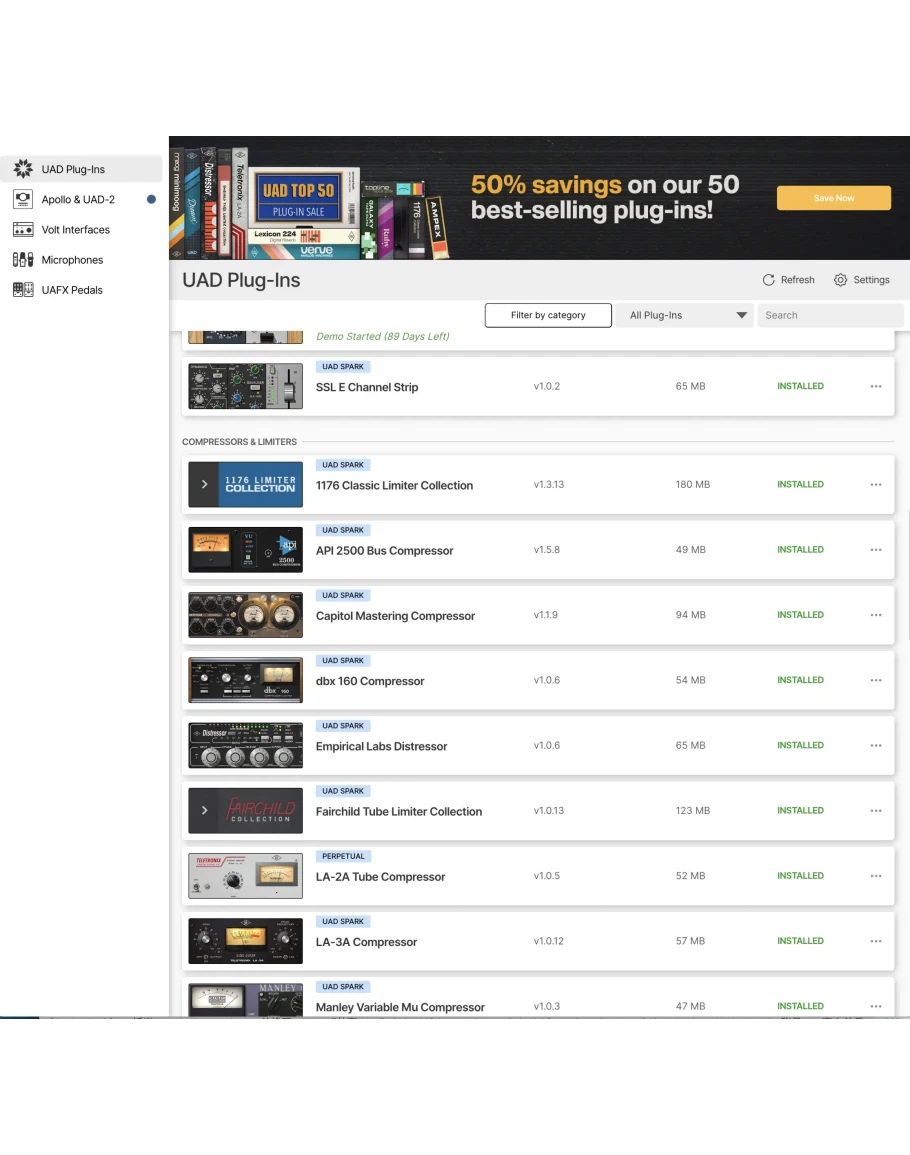This screenshot has width=910, height=1155.
Task: Click the Apollo & UAD-2 device icon
Action: pos(23,199)
